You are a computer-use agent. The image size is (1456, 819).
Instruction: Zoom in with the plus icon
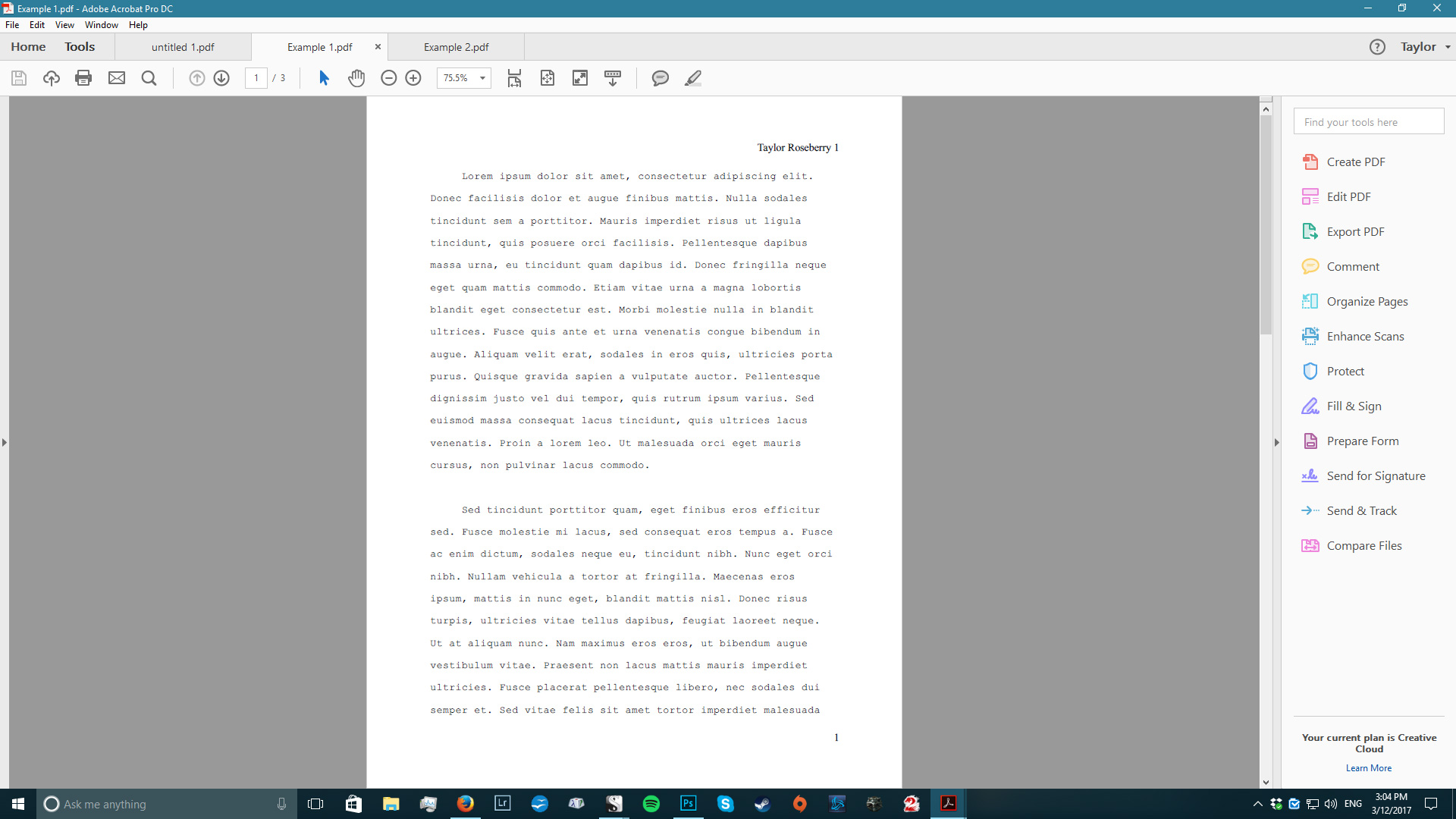tap(413, 78)
